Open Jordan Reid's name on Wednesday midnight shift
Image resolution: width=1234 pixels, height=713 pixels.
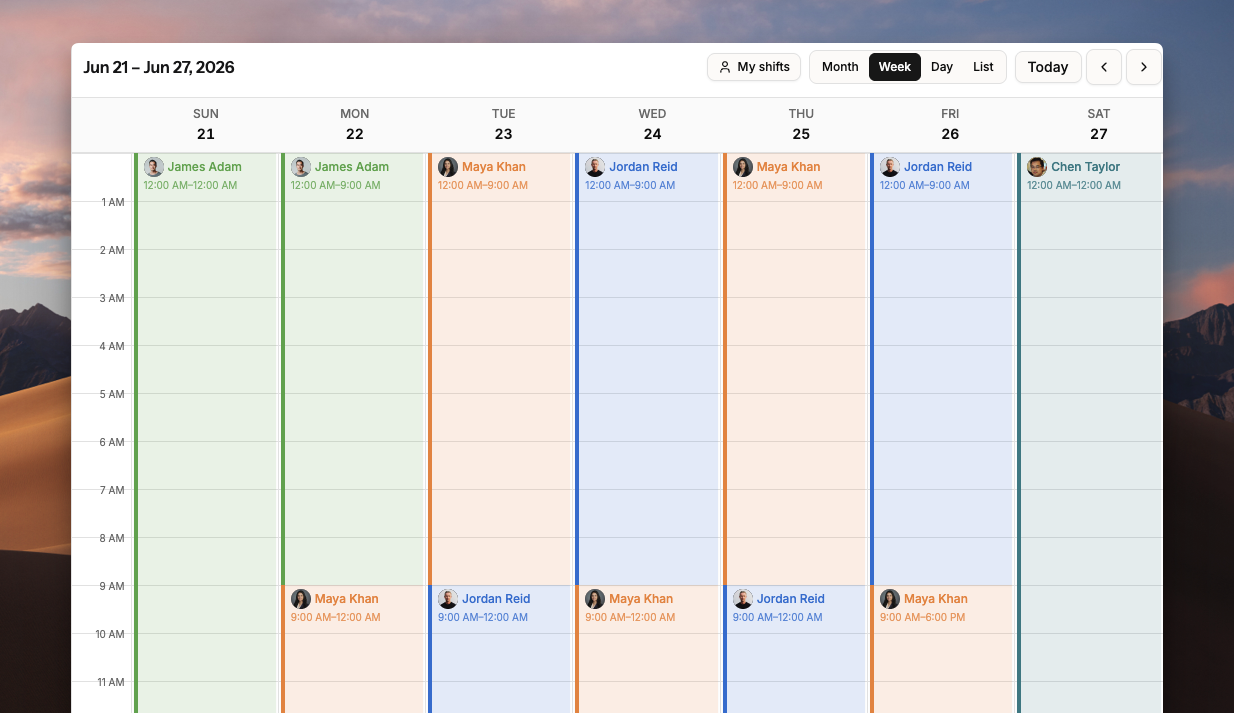tap(643, 167)
